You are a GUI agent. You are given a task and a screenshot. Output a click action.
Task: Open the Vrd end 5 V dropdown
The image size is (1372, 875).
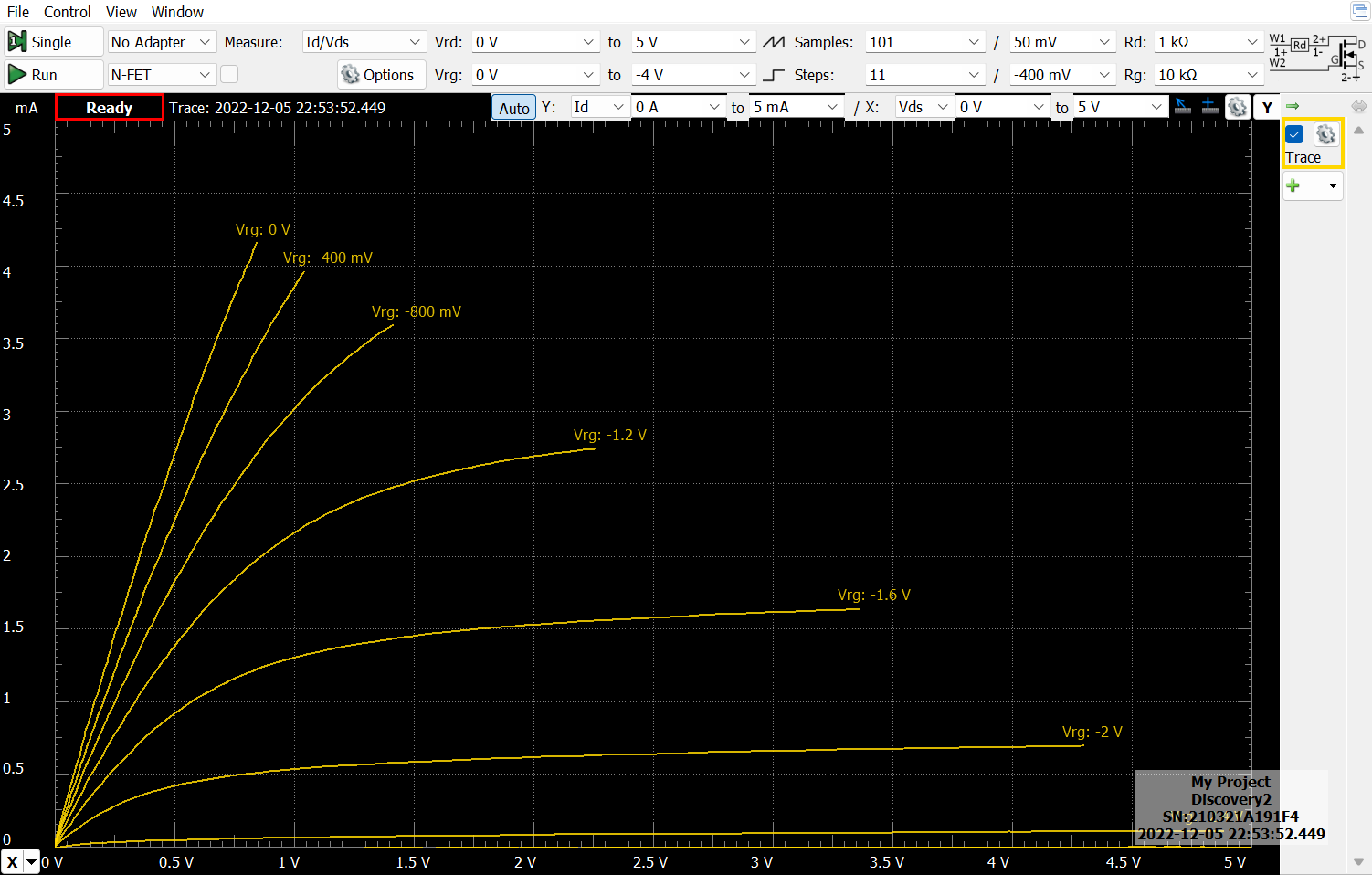pyautogui.click(x=693, y=42)
